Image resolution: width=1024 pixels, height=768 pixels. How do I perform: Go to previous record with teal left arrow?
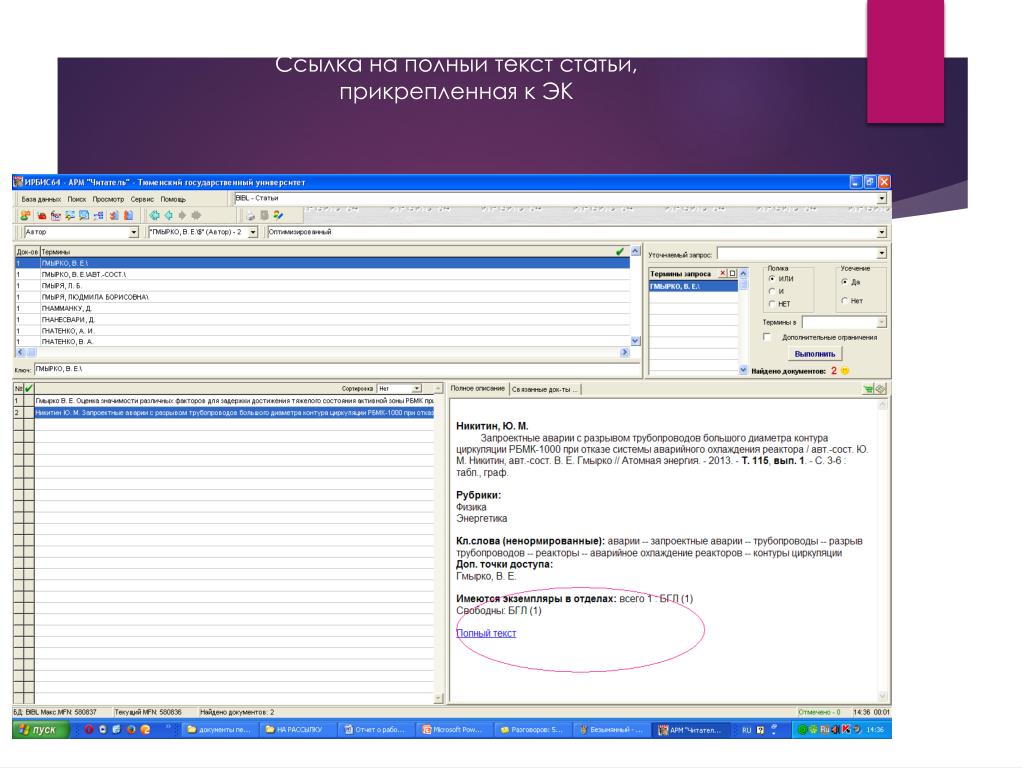click(x=168, y=215)
